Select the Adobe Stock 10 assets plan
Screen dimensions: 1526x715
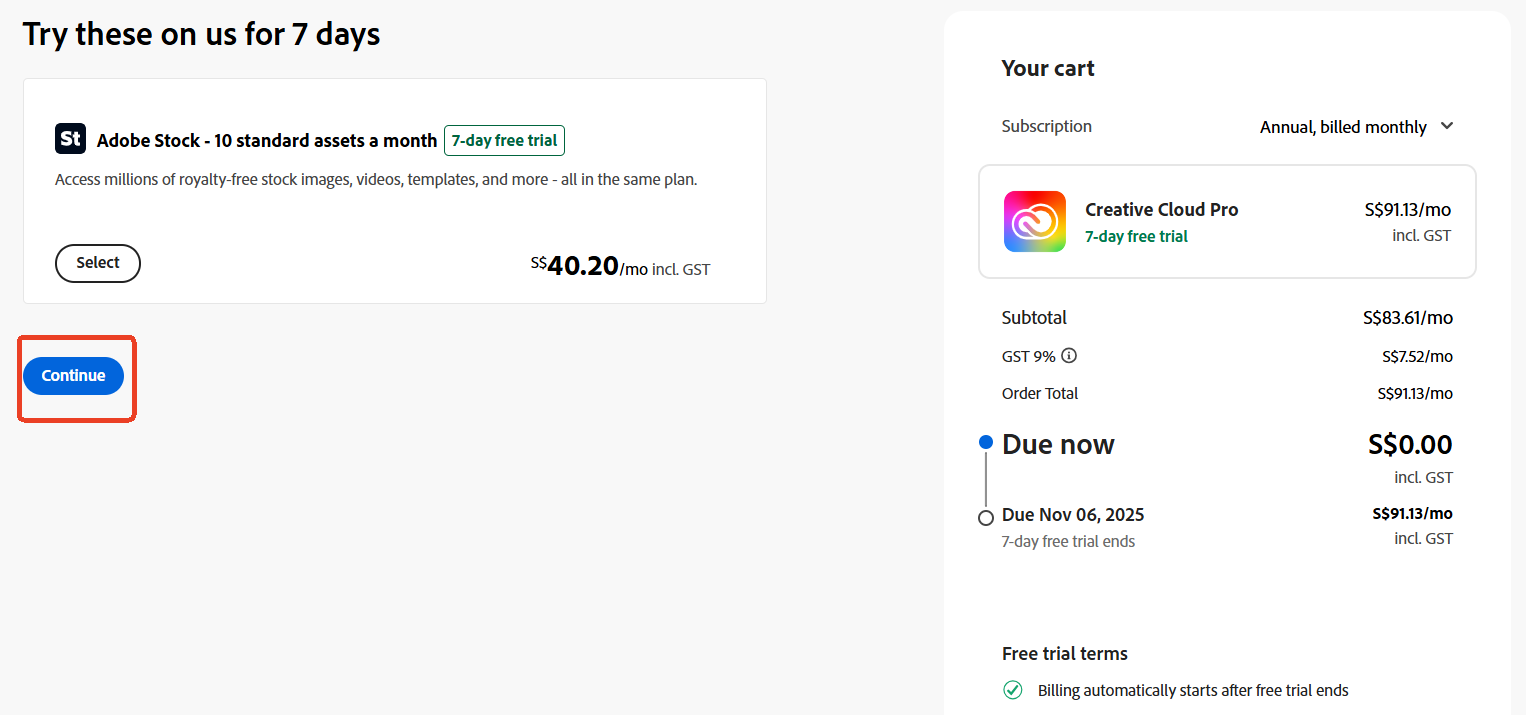97,263
